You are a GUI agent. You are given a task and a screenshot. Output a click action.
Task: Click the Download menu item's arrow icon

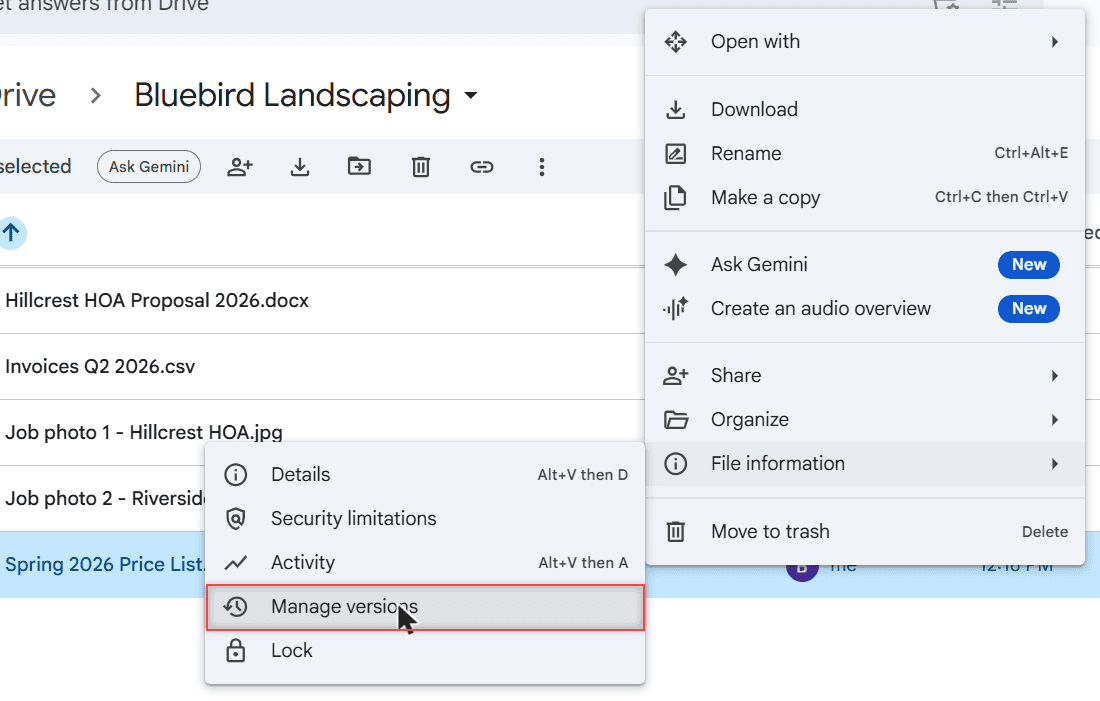pos(676,109)
